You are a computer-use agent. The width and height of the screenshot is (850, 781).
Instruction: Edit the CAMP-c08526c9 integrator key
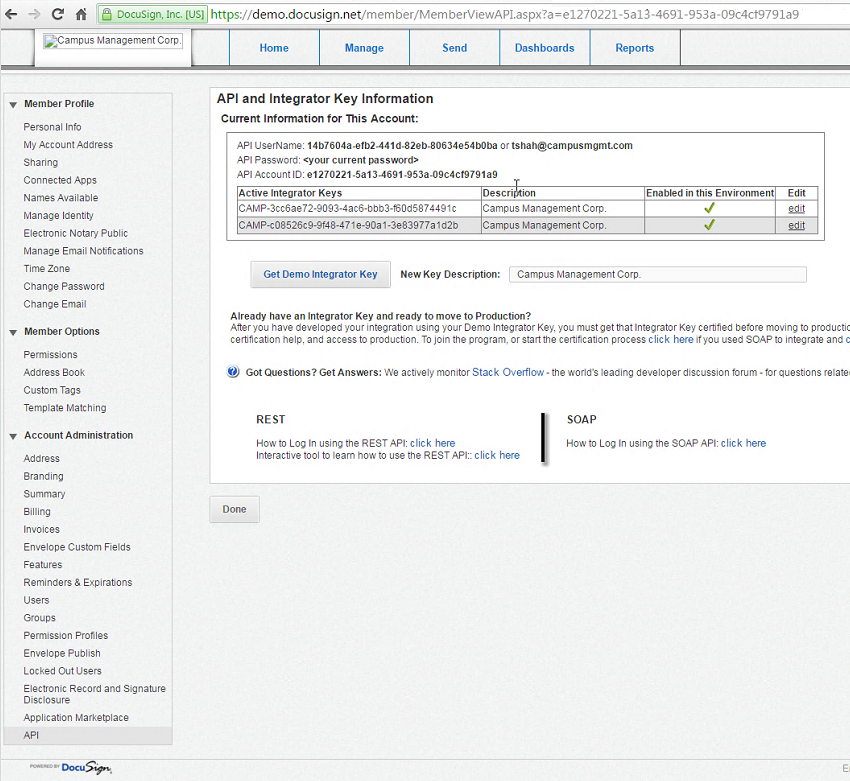[x=796, y=225]
